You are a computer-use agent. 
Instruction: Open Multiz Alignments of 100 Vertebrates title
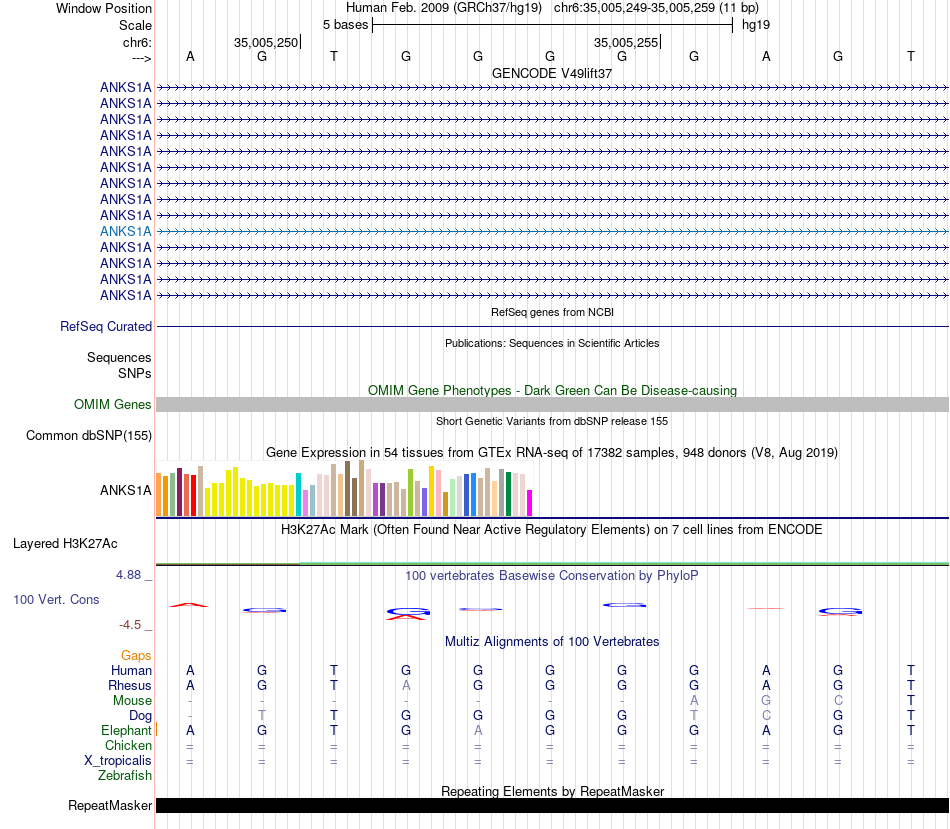coord(552,642)
